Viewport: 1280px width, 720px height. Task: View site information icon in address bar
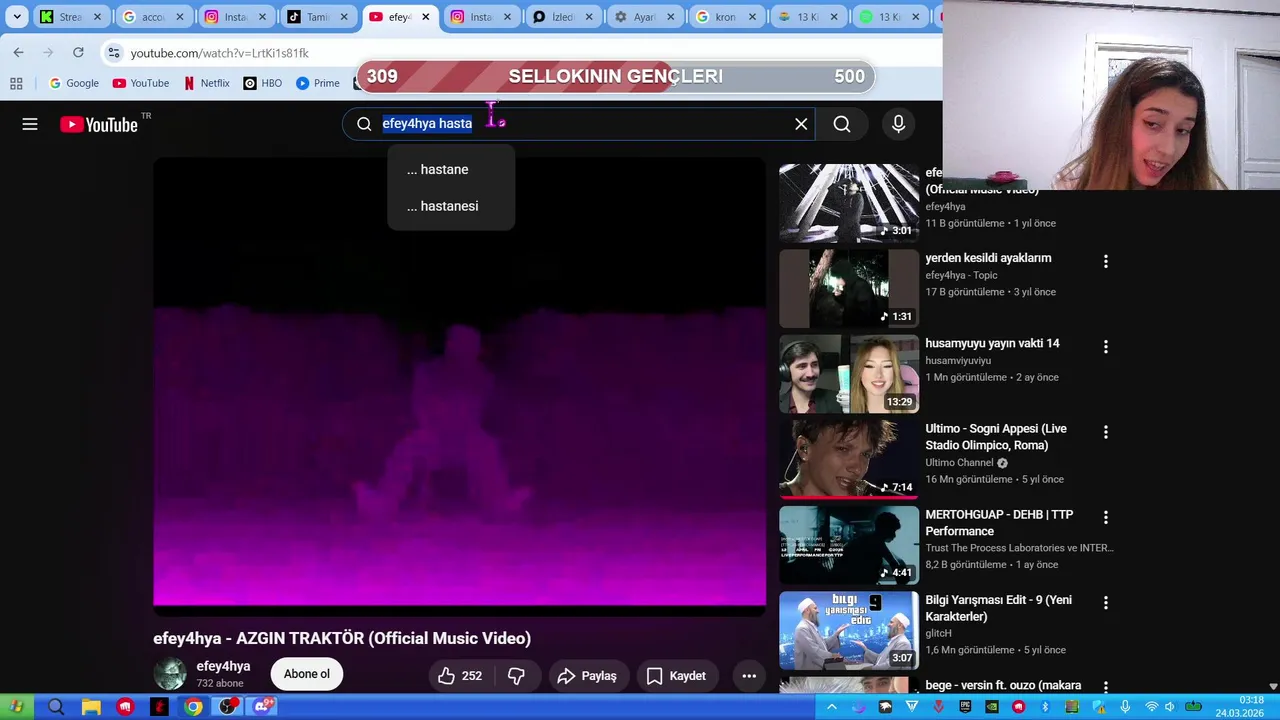coord(114,53)
